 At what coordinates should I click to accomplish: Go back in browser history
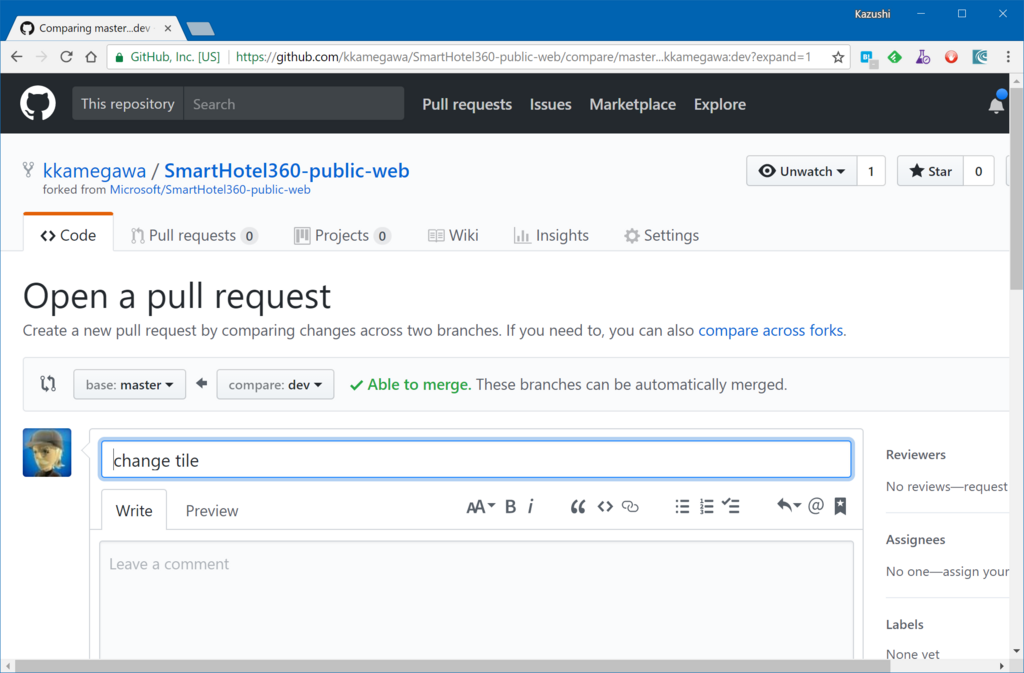pos(17,57)
